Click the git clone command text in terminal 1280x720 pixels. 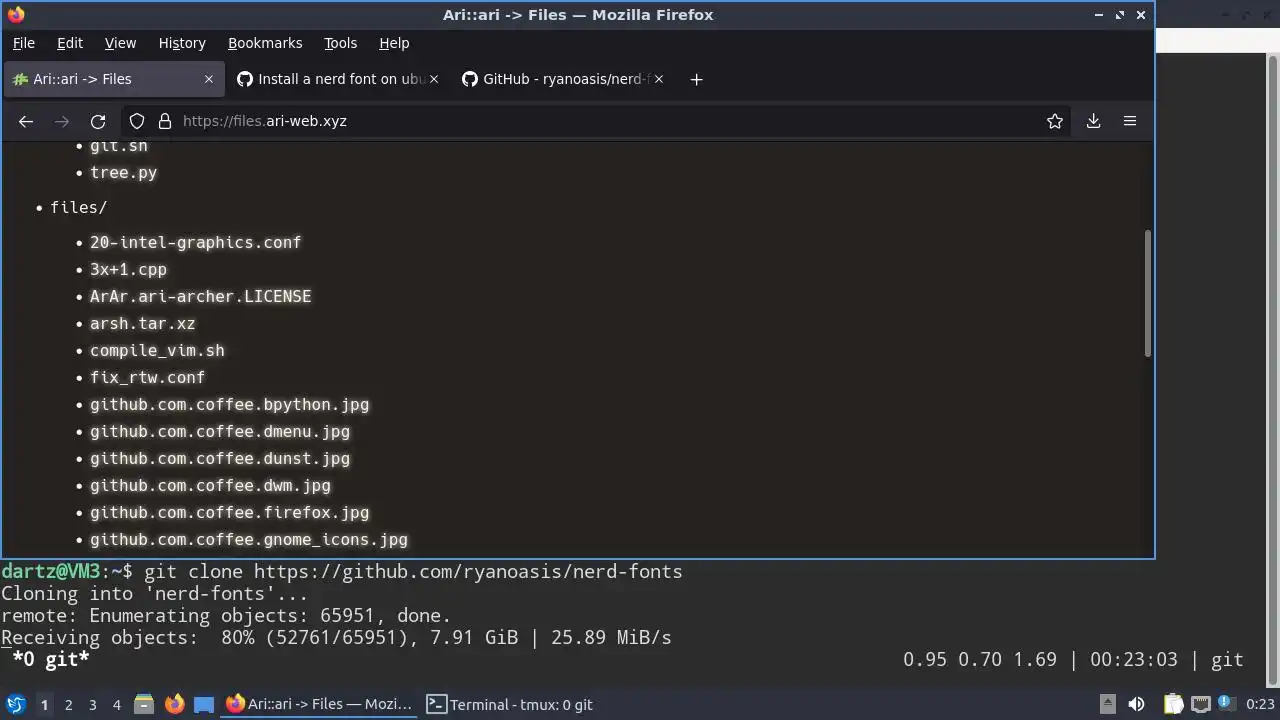coord(413,572)
